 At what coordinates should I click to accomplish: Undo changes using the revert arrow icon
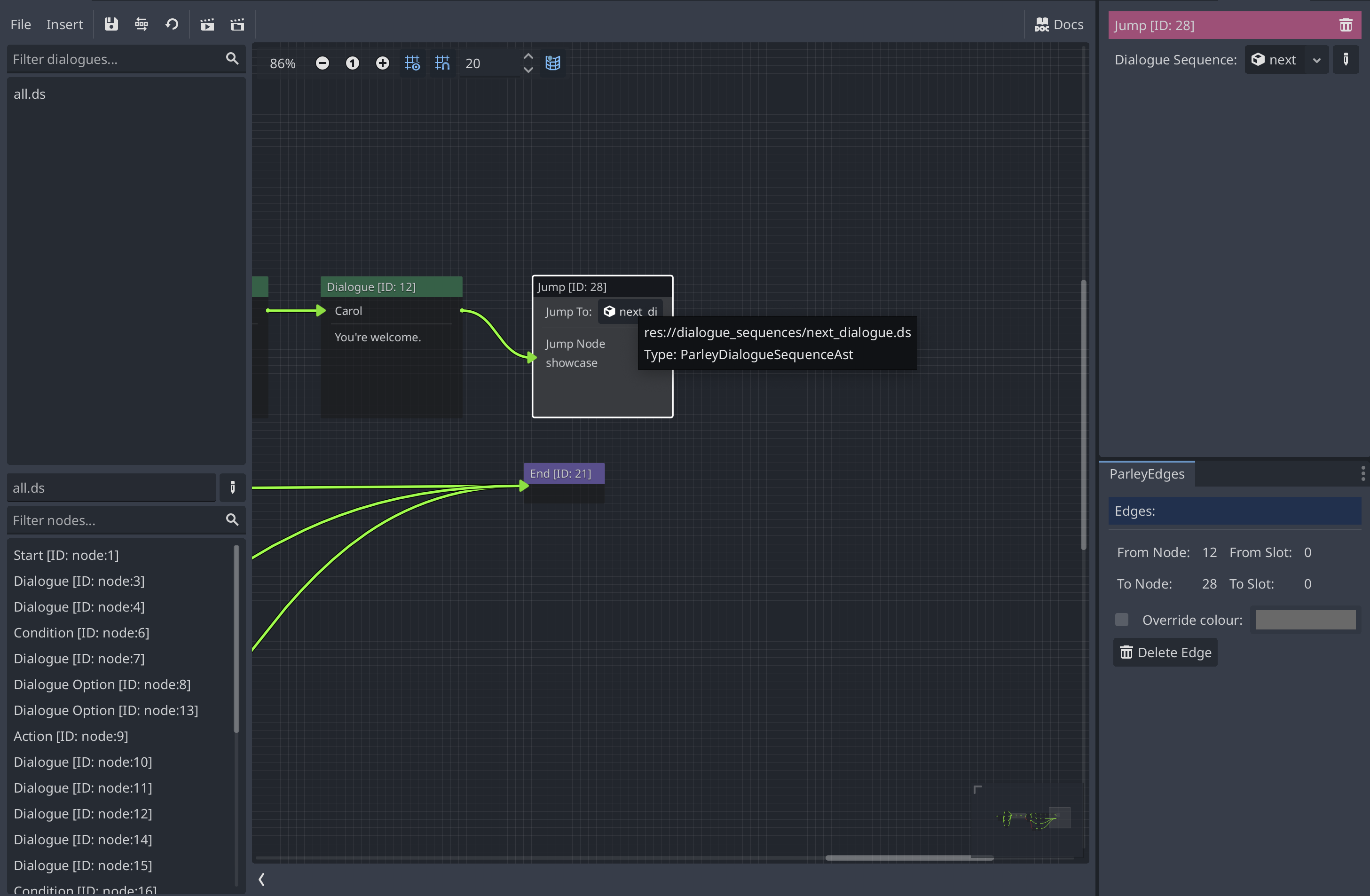pyautogui.click(x=171, y=24)
